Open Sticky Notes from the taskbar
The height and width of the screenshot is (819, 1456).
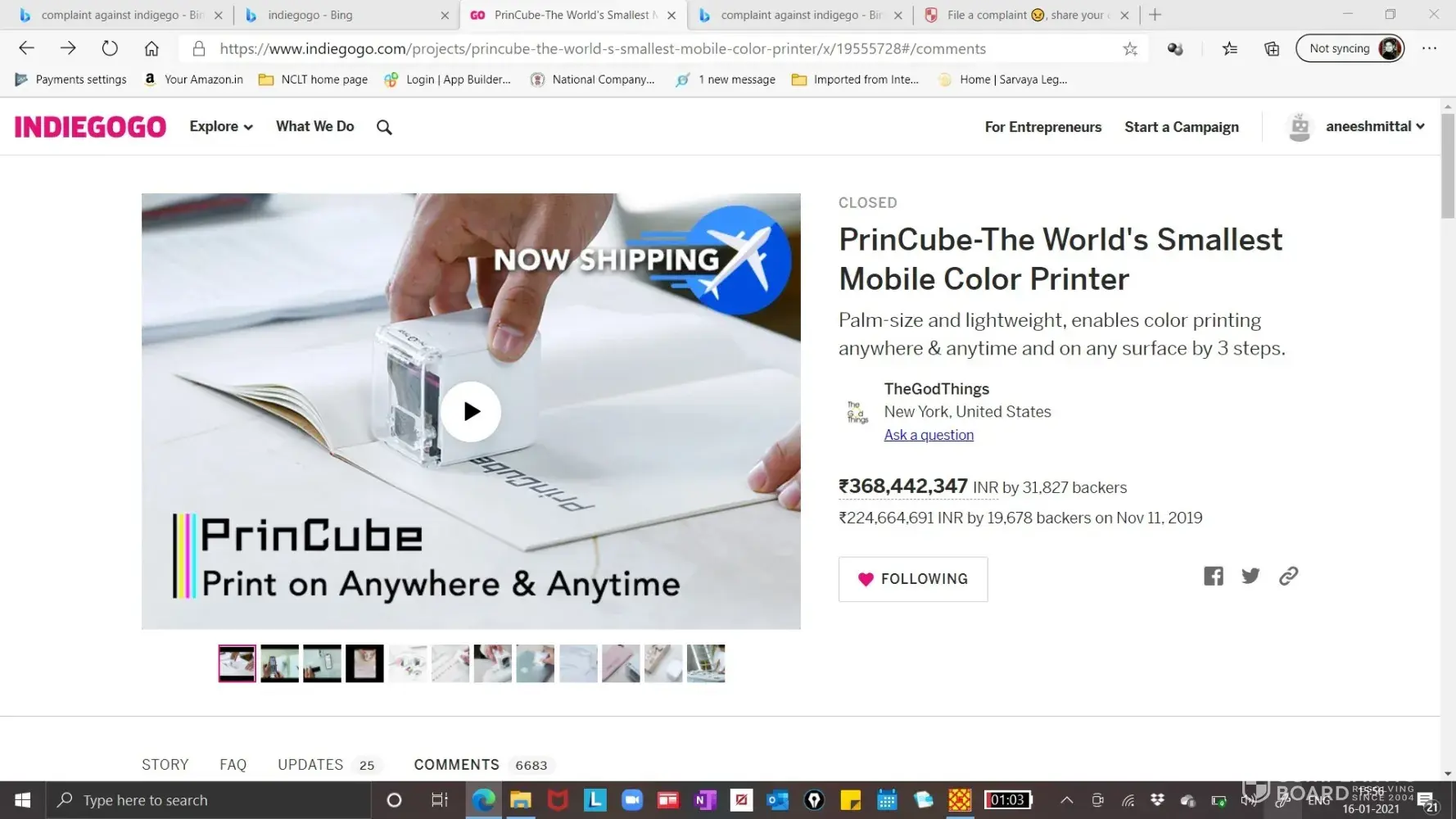(851, 800)
